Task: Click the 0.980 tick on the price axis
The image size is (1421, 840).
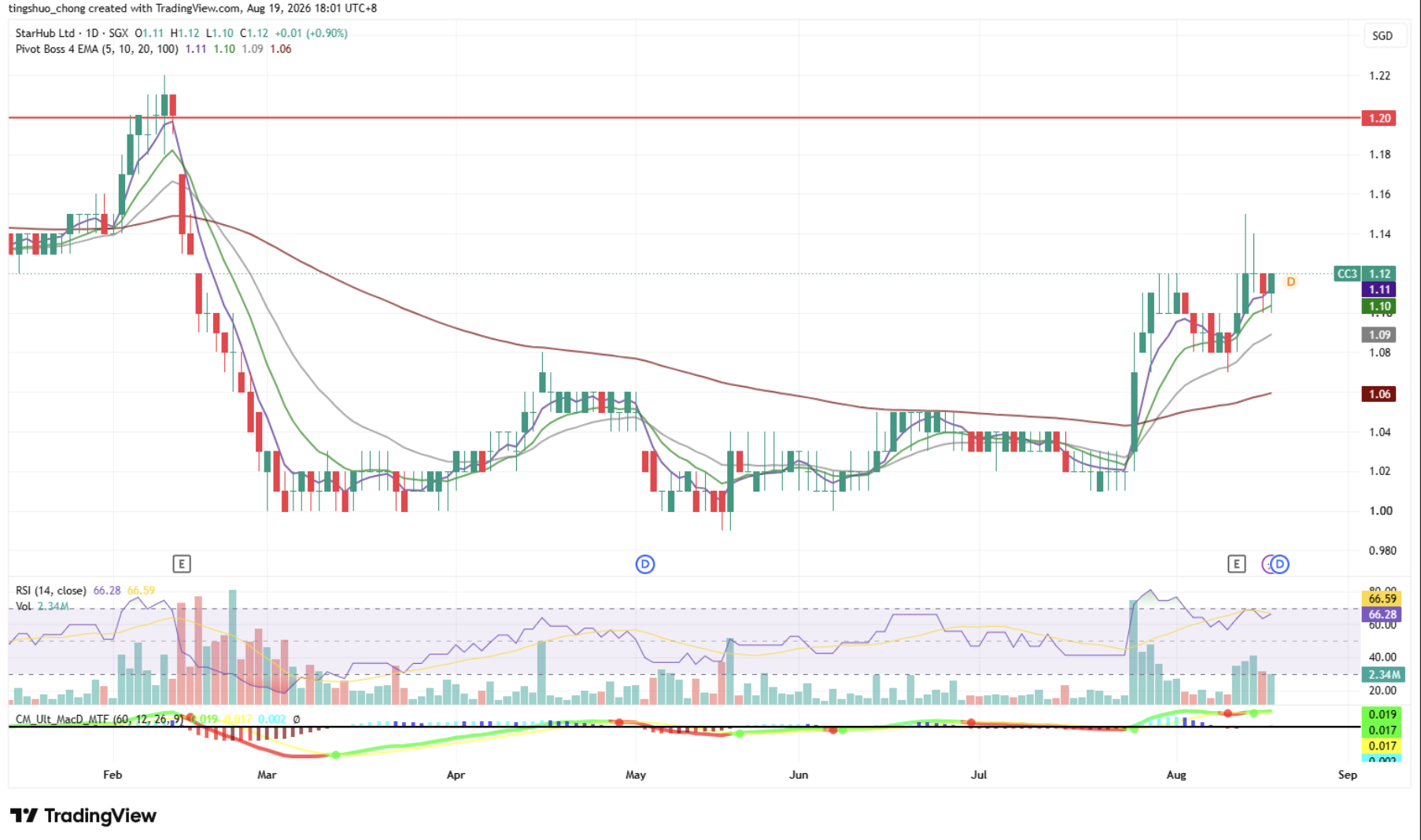Action: (x=1382, y=551)
